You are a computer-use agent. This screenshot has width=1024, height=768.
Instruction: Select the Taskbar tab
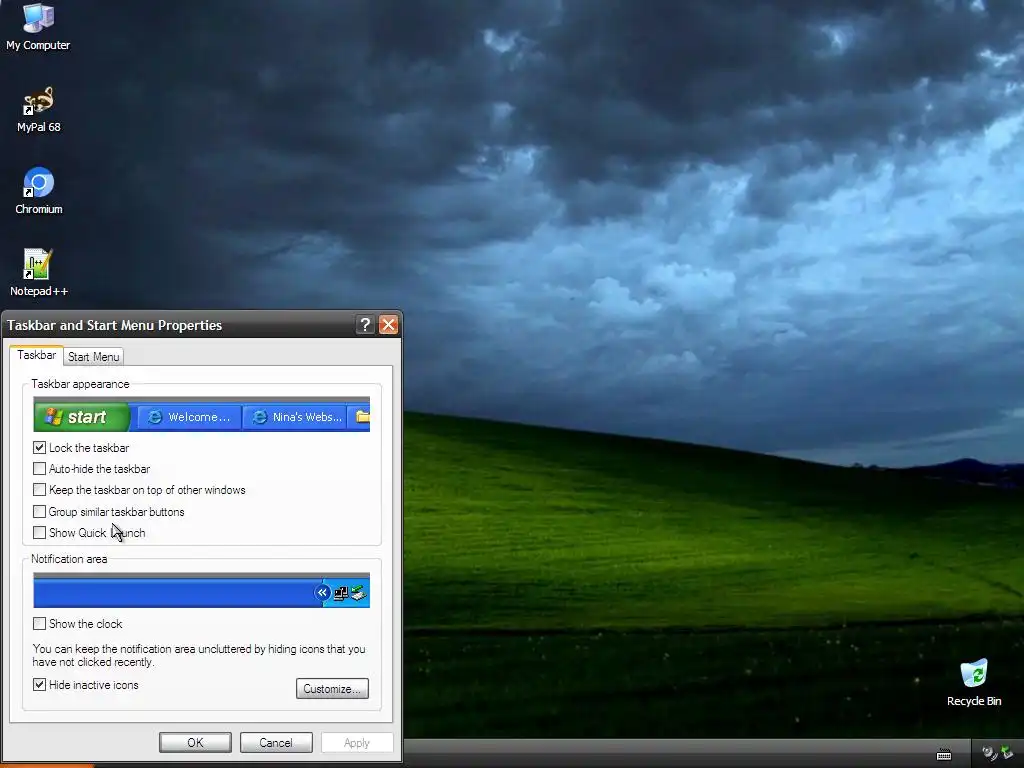(x=37, y=355)
